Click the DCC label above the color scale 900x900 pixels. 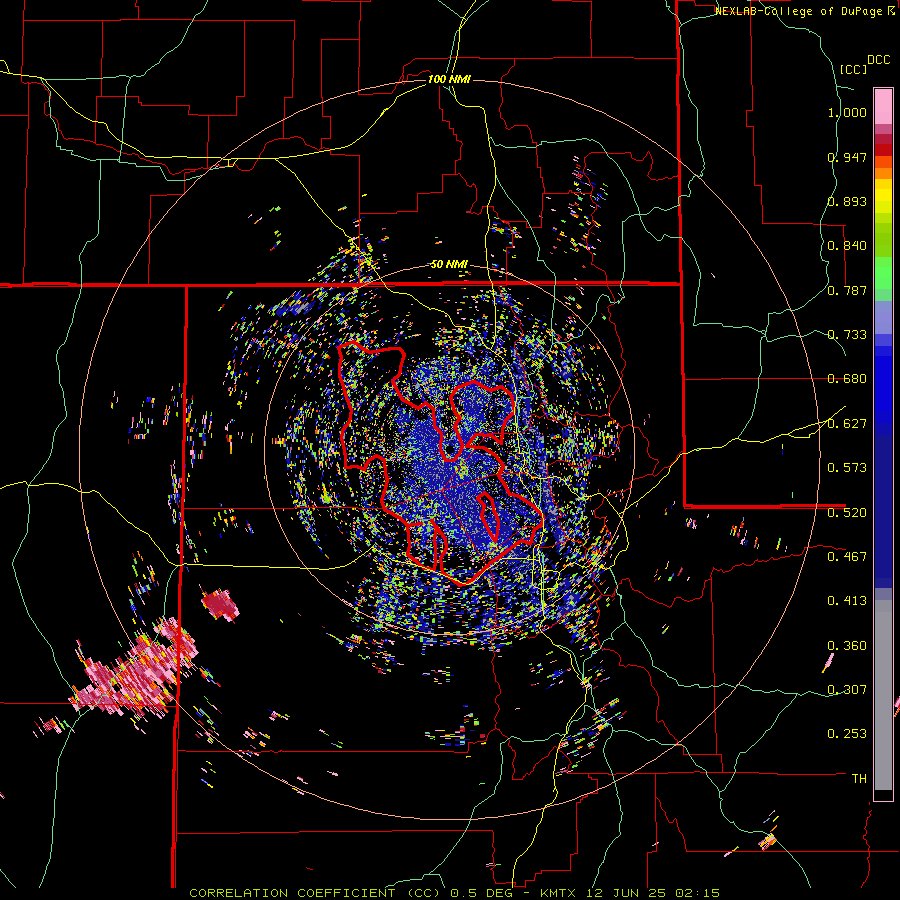[x=878, y=60]
